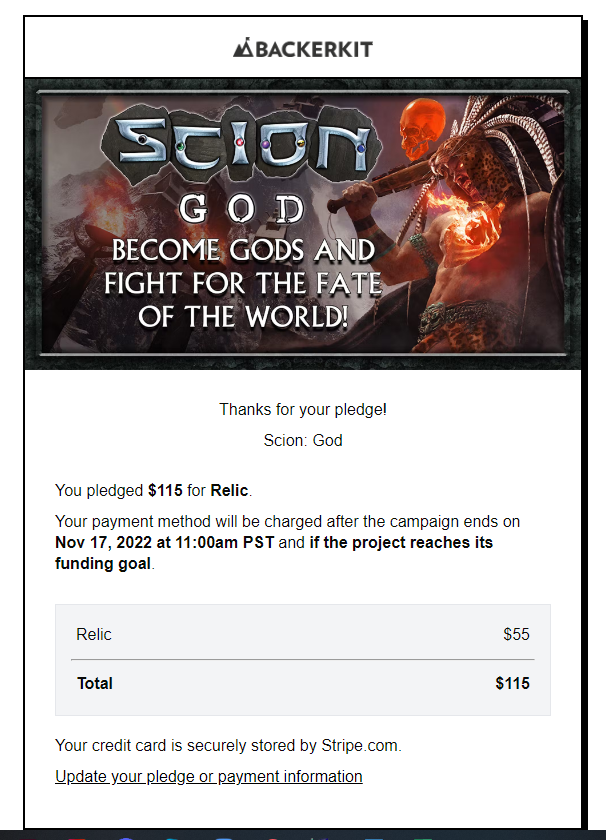
Task: Click "if the project reaches its funding goal" text
Action: tap(400, 543)
